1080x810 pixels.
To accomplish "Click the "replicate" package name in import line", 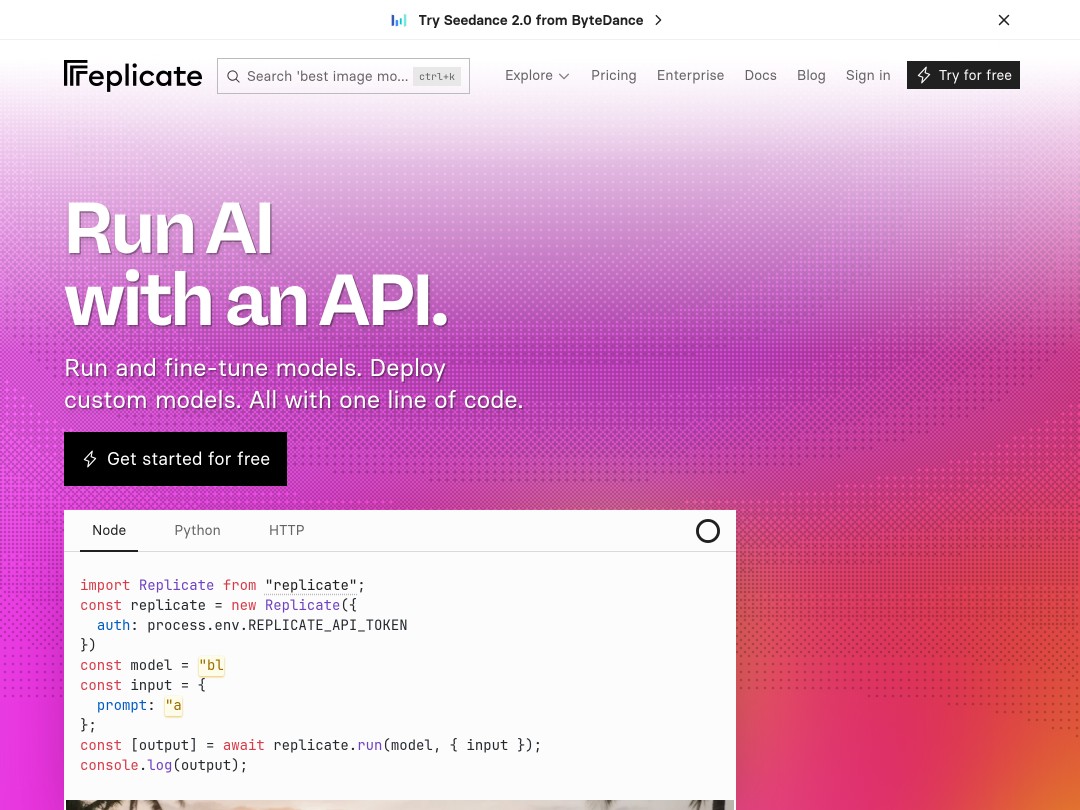I will (x=311, y=585).
